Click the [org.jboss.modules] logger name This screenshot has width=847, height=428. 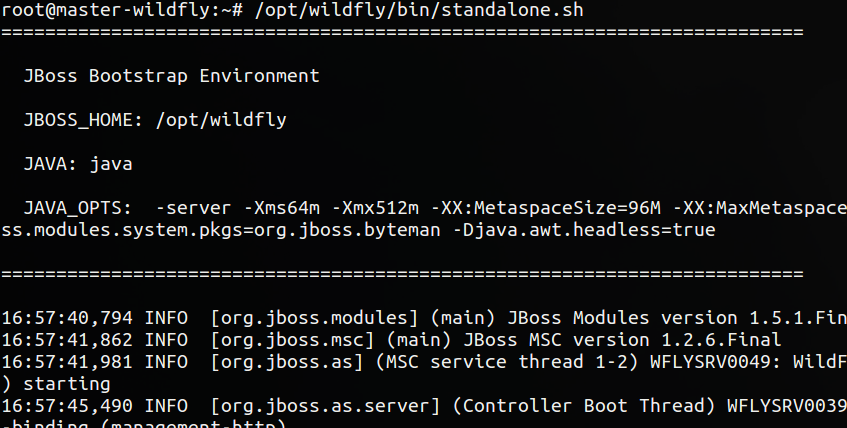click(314, 319)
